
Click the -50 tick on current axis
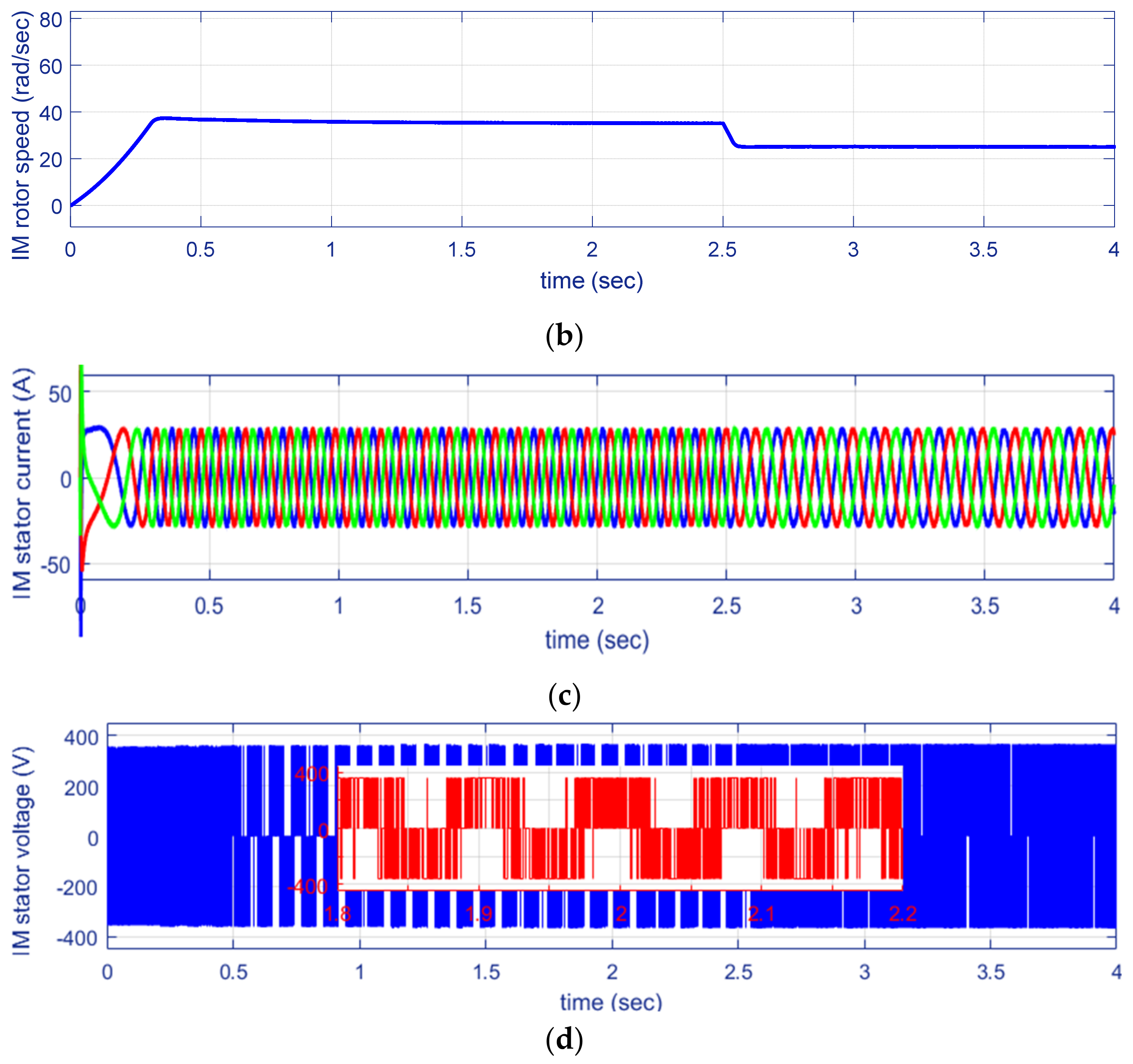pyautogui.click(x=55, y=566)
